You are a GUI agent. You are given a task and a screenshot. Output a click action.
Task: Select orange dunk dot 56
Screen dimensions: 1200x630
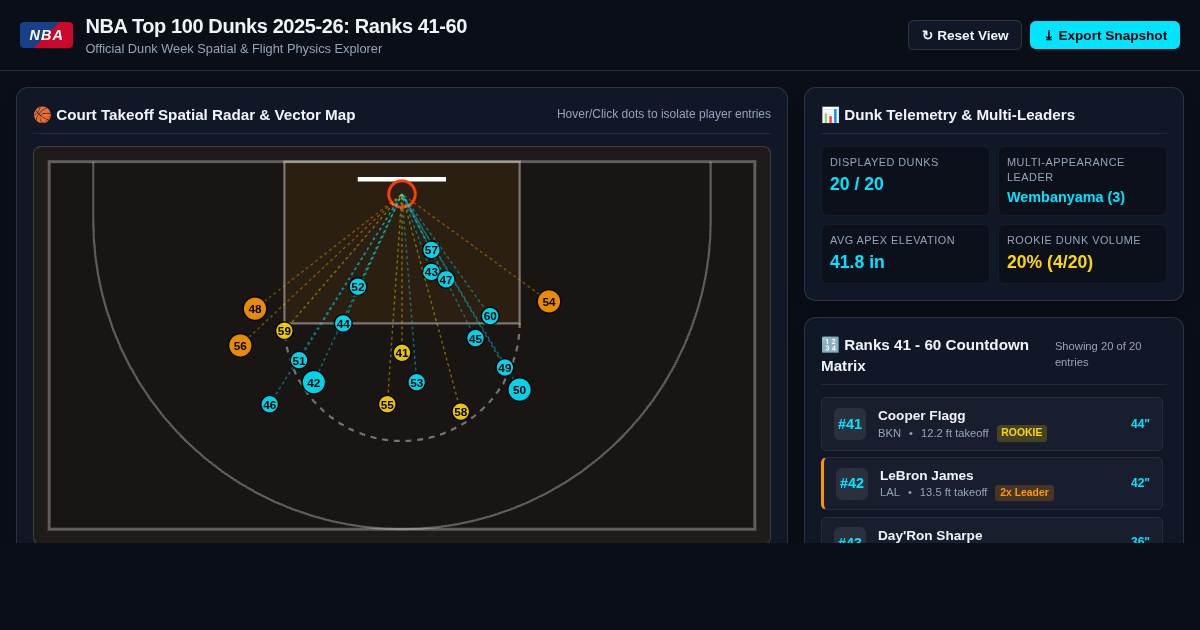pos(240,346)
